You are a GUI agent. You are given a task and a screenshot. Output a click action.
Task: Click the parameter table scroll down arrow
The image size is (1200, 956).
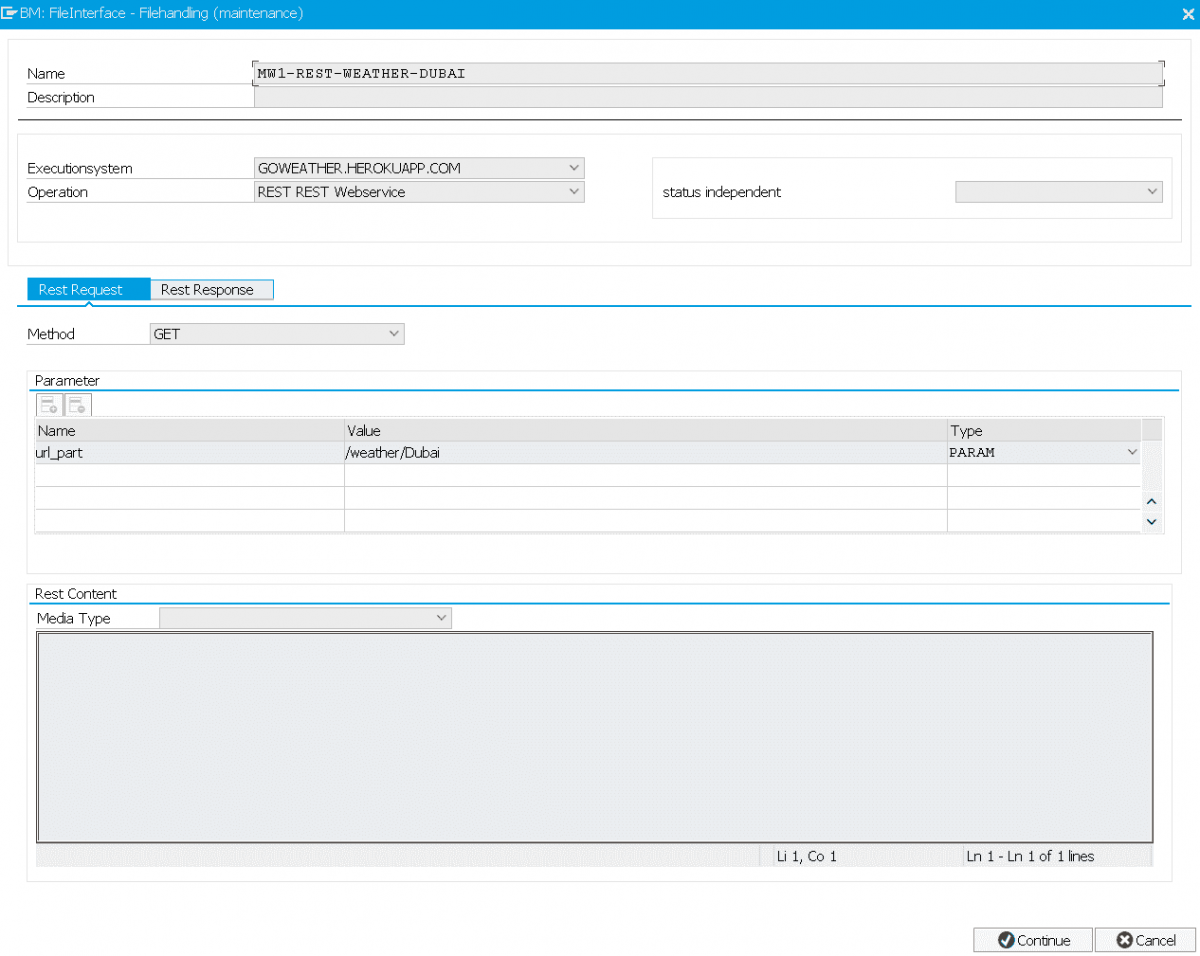[x=1151, y=521]
